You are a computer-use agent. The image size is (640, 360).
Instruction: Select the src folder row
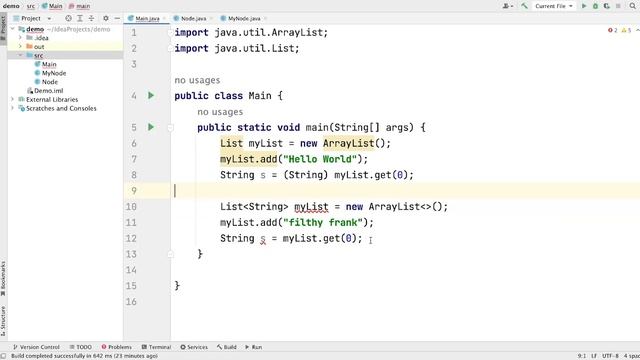(65, 55)
